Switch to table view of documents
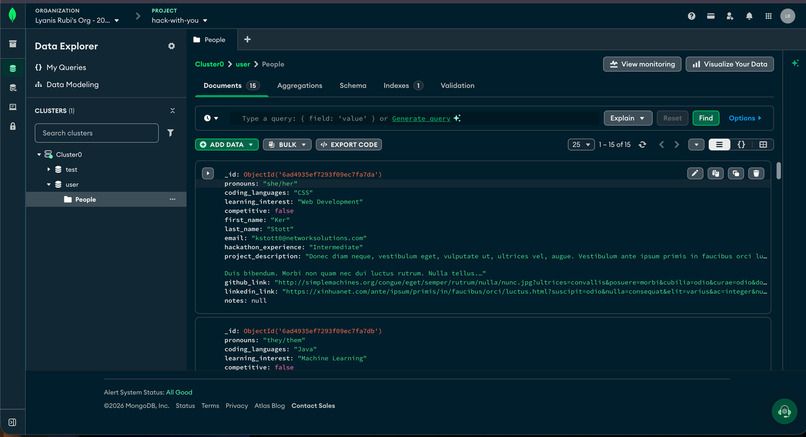Image resolution: width=806 pixels, height=437 pixels. tap(763, 144)
